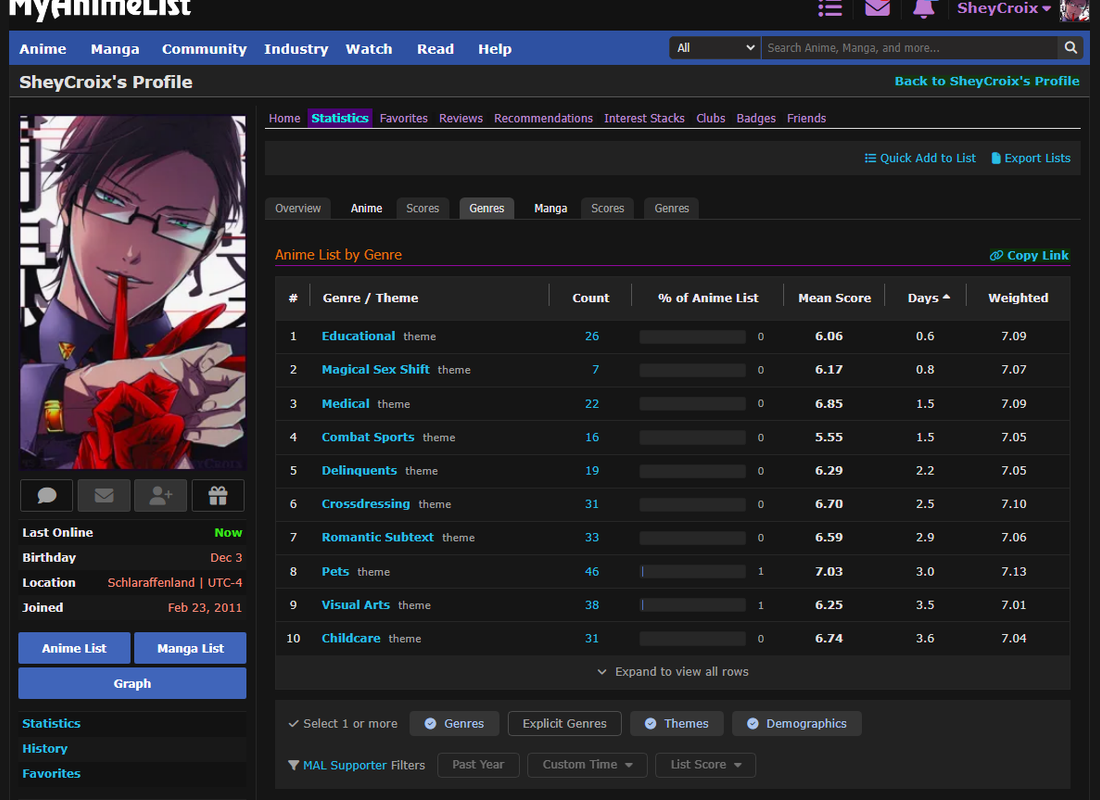This screenshot has height=800, width=1100.
Task: Click the count 46 for Pets
Action: (592, 571)
